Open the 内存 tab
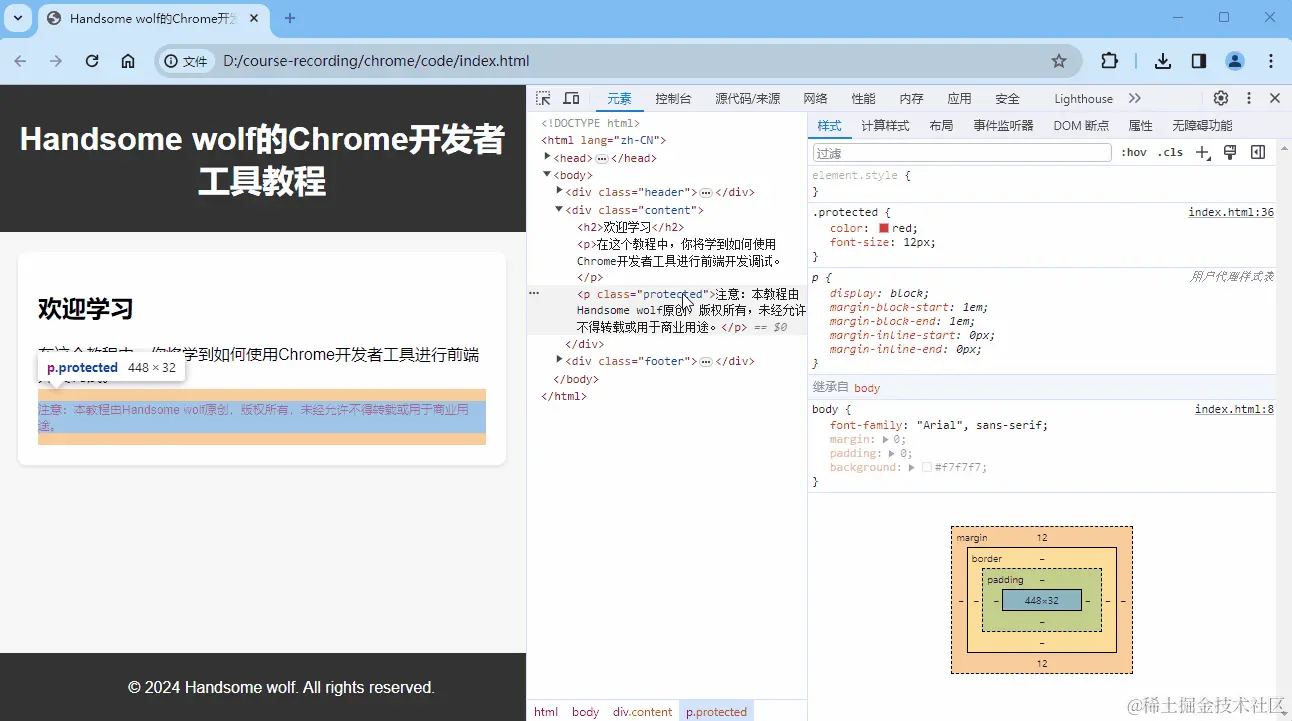1292x721 pixels. click(x=911, y=98)
